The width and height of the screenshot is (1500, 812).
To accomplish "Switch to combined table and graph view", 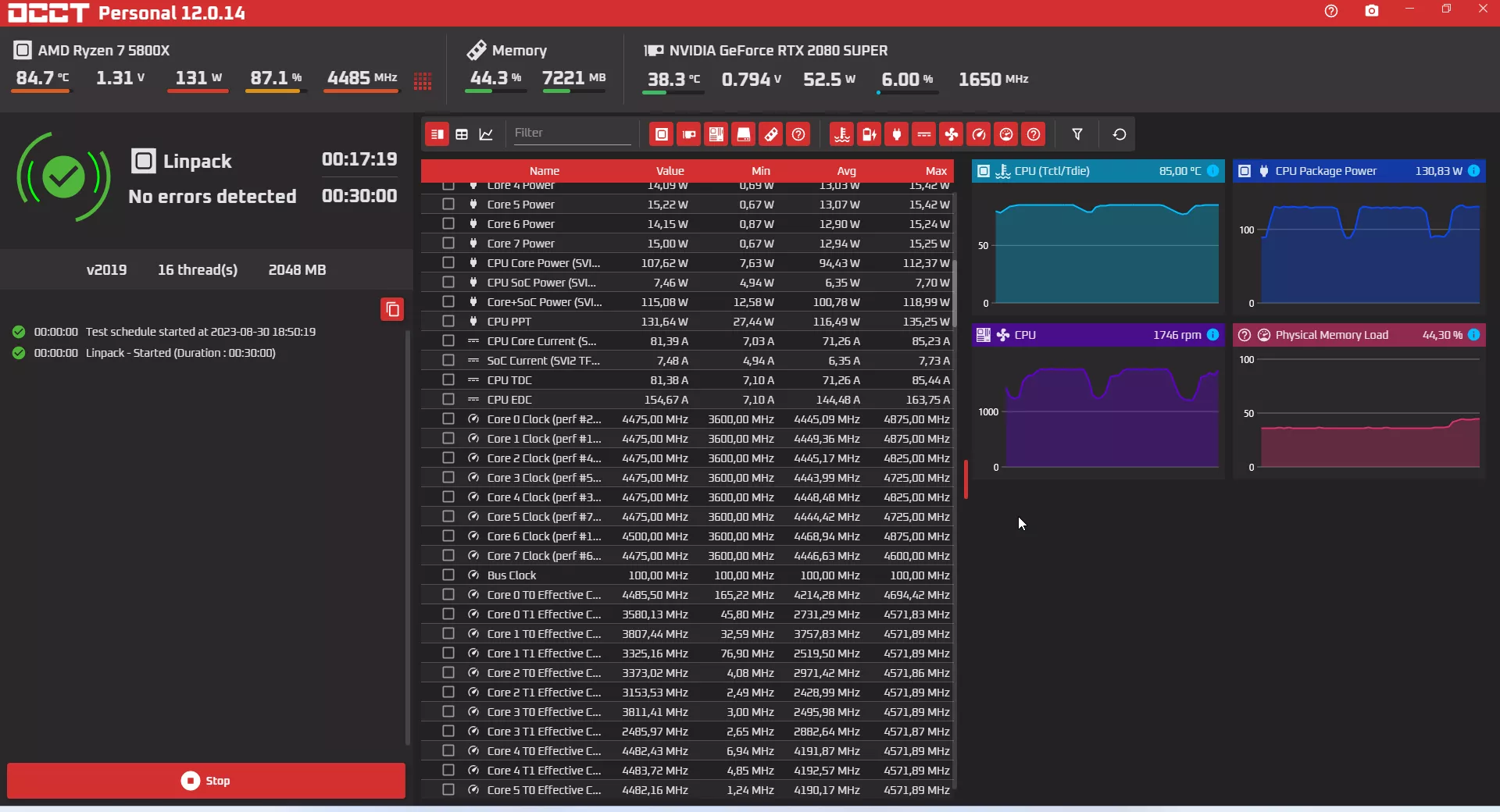I will pyautogui.click(x=437, y=134).
